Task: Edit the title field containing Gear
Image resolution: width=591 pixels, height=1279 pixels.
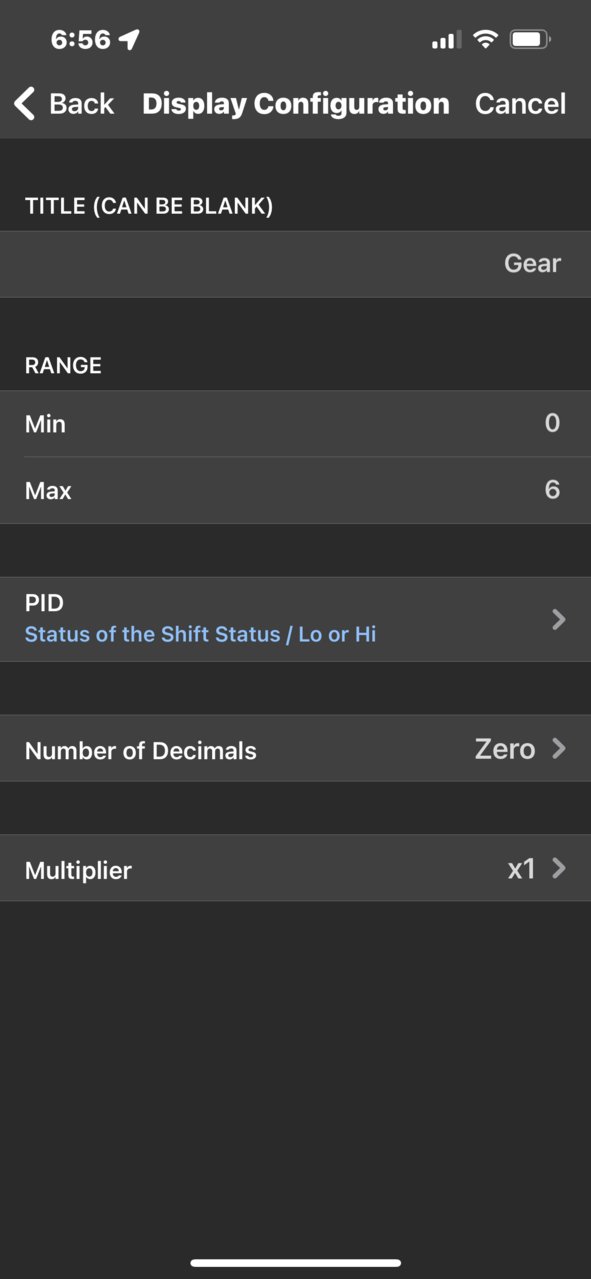Action: click(295, 264)
